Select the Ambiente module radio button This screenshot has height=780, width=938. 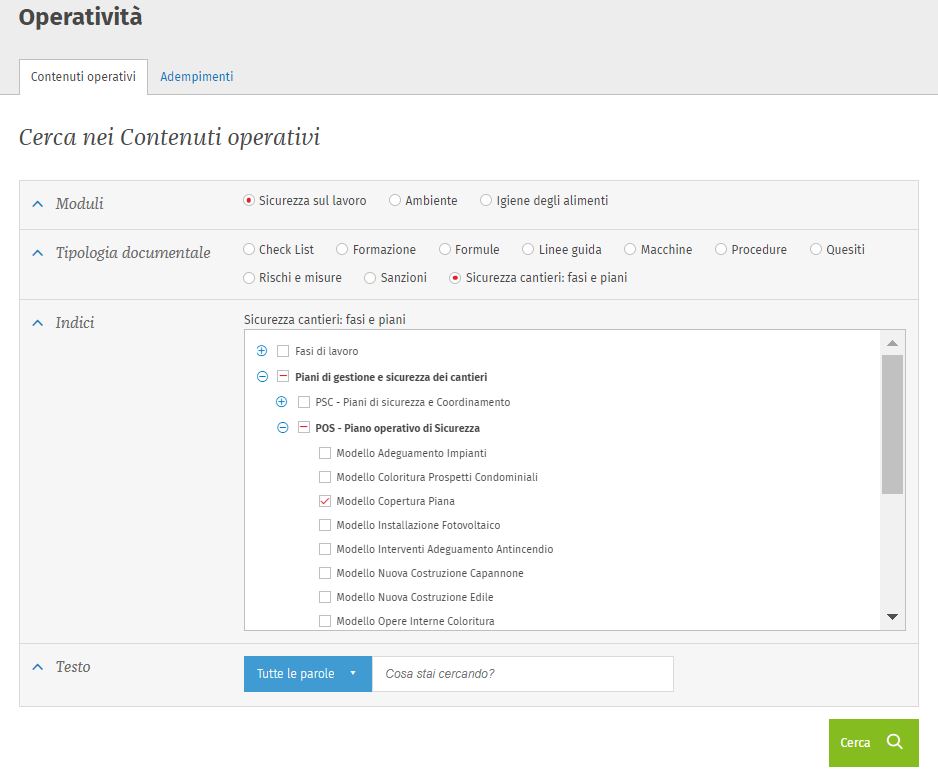click(395, 201)
